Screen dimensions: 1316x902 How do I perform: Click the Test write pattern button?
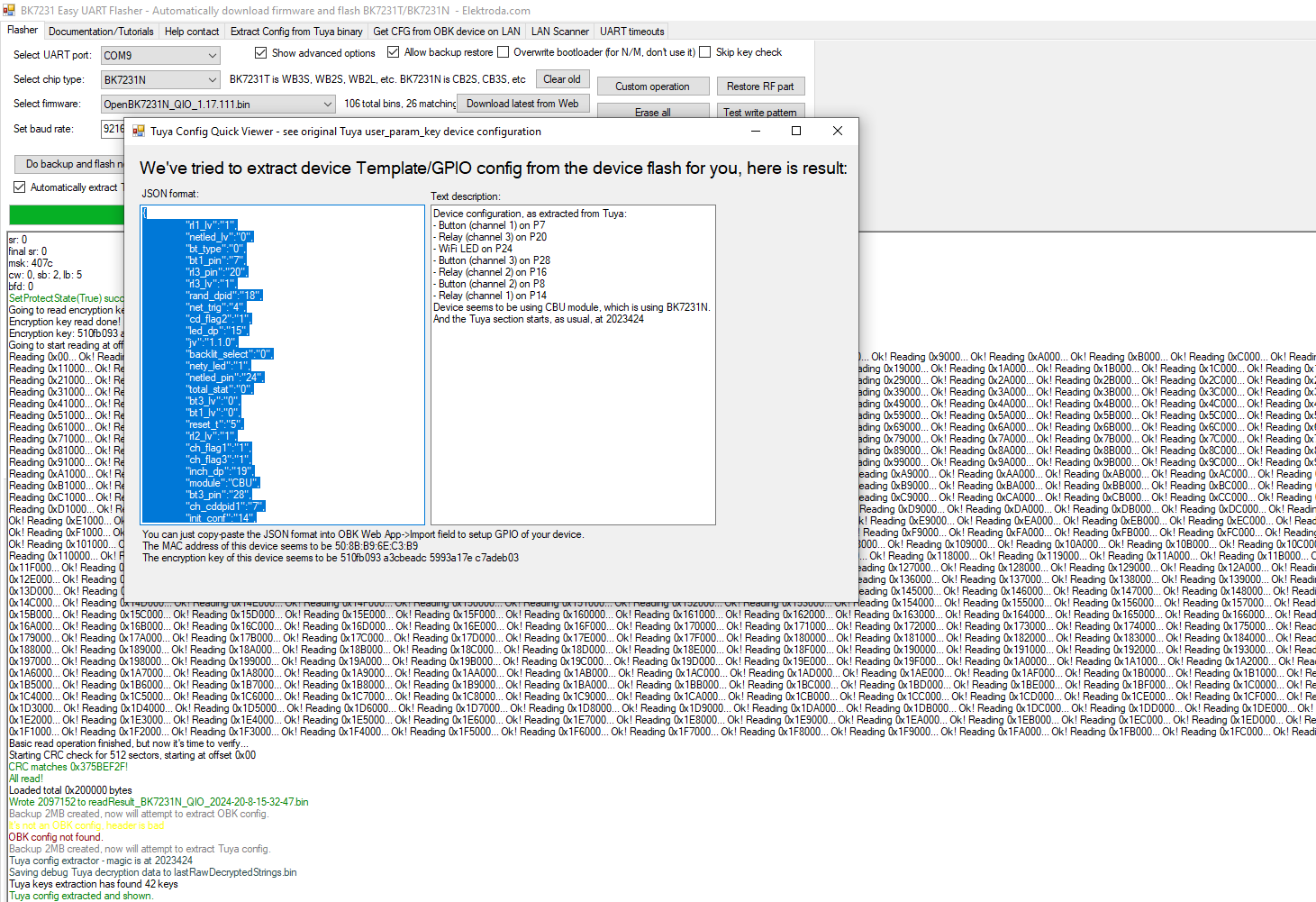coord(760,112)
